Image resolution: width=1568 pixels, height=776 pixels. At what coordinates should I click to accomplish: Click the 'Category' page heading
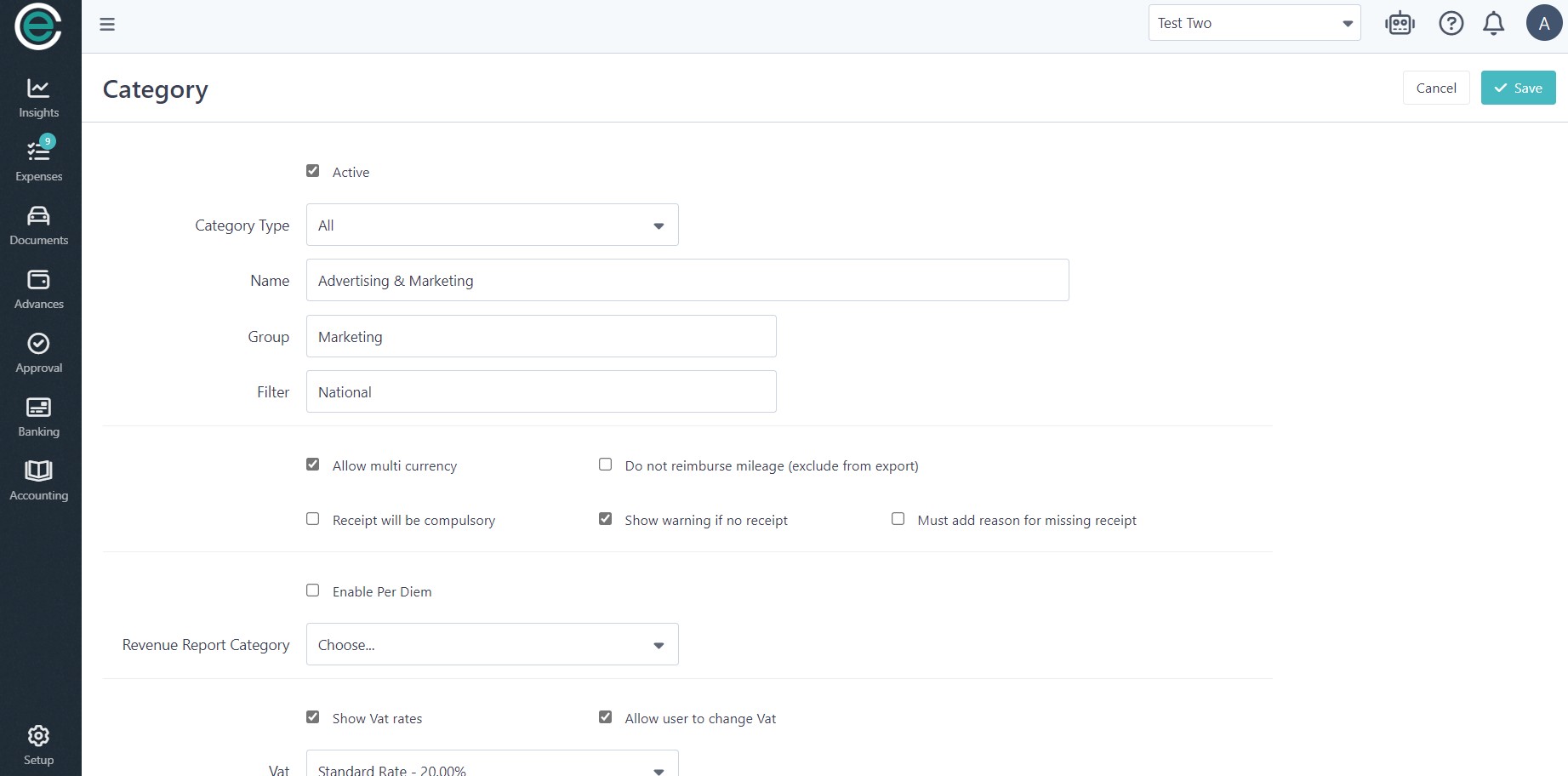click(x=156, y=89)
